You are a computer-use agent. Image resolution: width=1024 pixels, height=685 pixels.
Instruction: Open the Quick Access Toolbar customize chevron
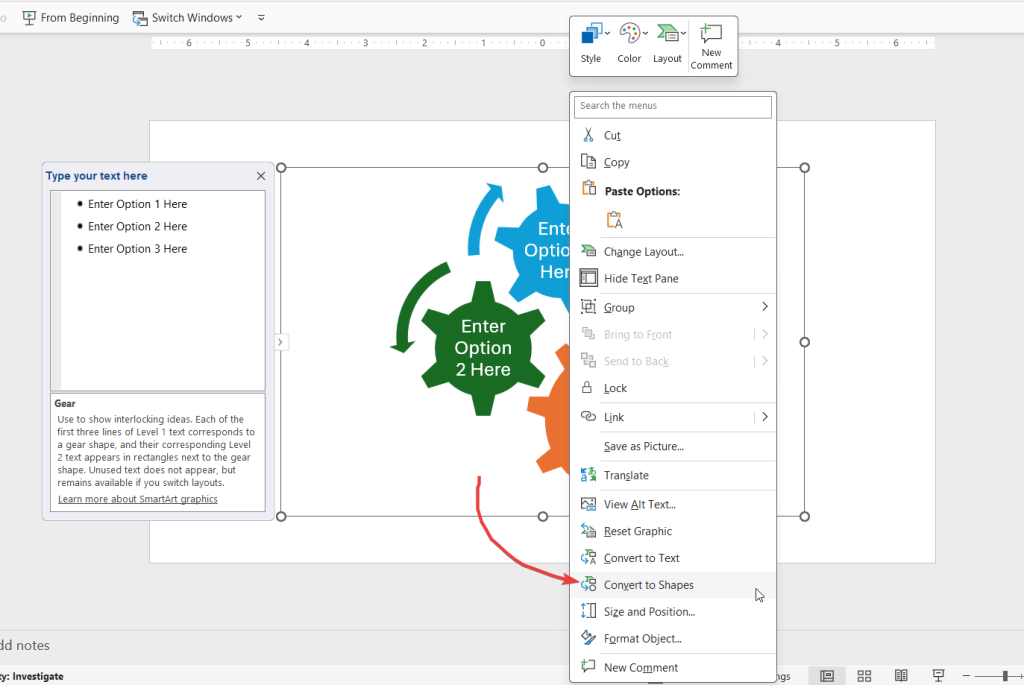pos(260,17)
